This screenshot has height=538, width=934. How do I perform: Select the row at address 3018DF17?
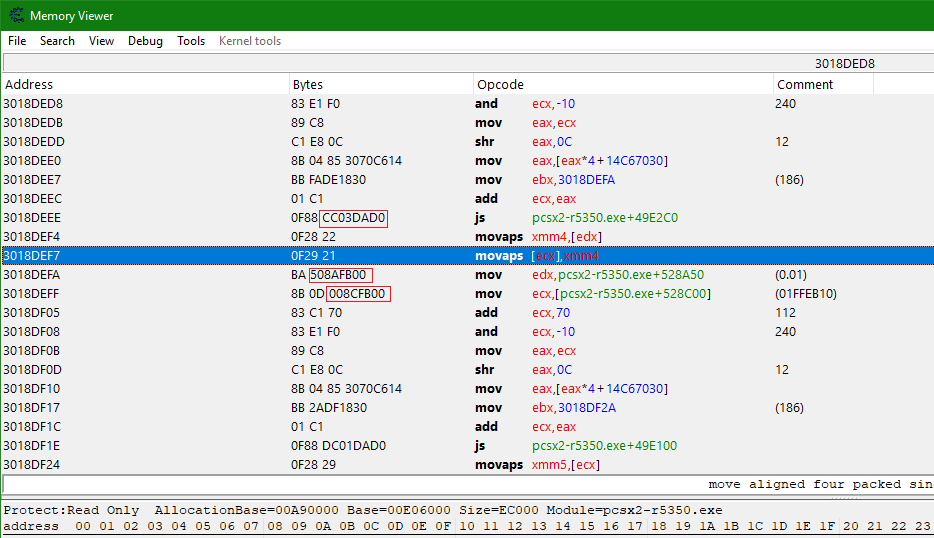(x=468, y=408)
